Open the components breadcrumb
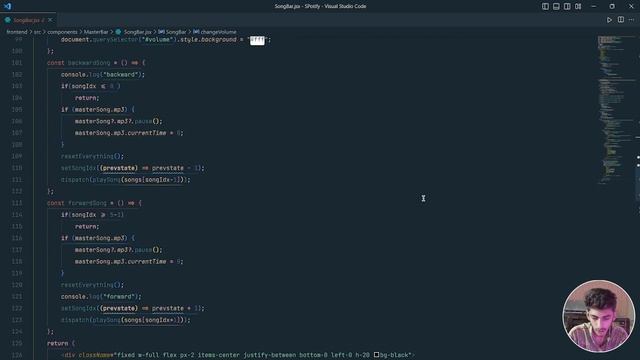 click(62, 32)
